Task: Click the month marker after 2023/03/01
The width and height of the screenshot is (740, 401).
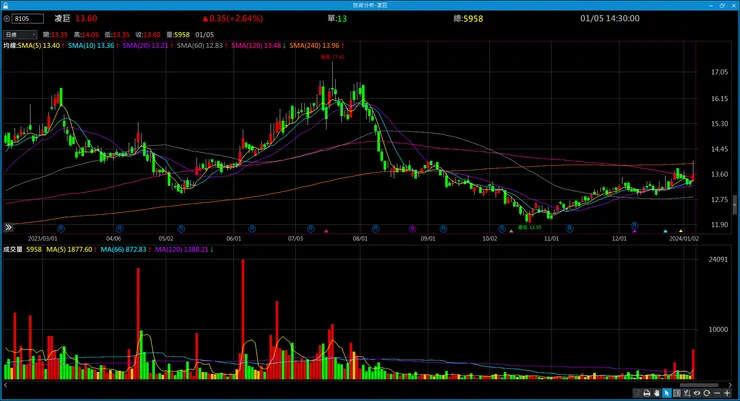Action: click(61, 228)
